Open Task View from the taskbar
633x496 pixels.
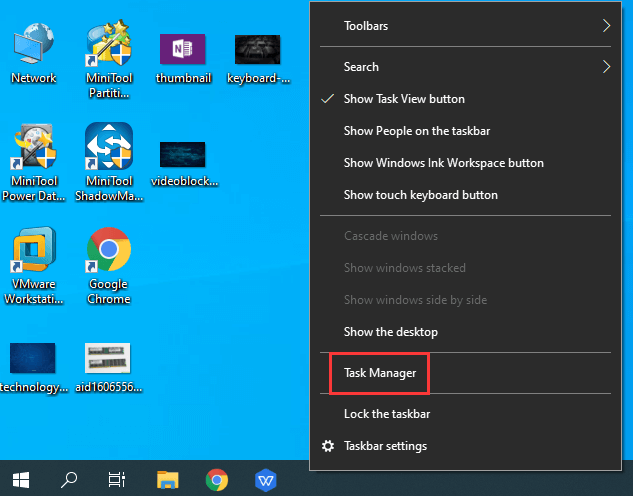pyautogui.click(x=117, y=480)
